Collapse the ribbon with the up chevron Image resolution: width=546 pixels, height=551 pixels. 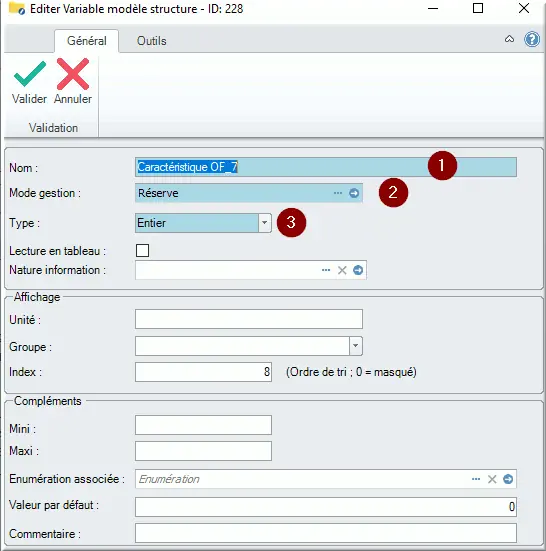509,39
